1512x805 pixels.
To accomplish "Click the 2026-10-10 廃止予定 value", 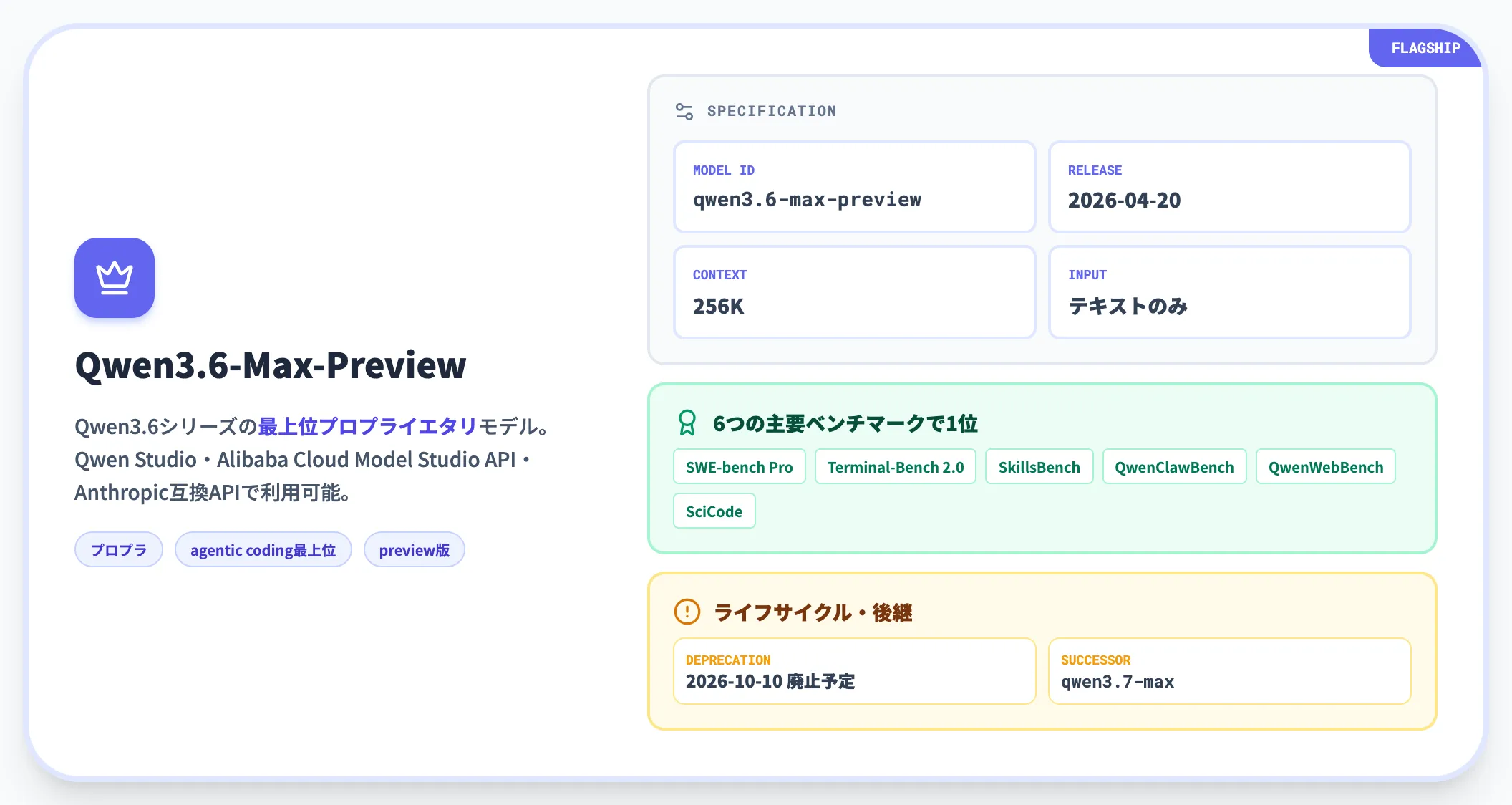I will [770, 681].
